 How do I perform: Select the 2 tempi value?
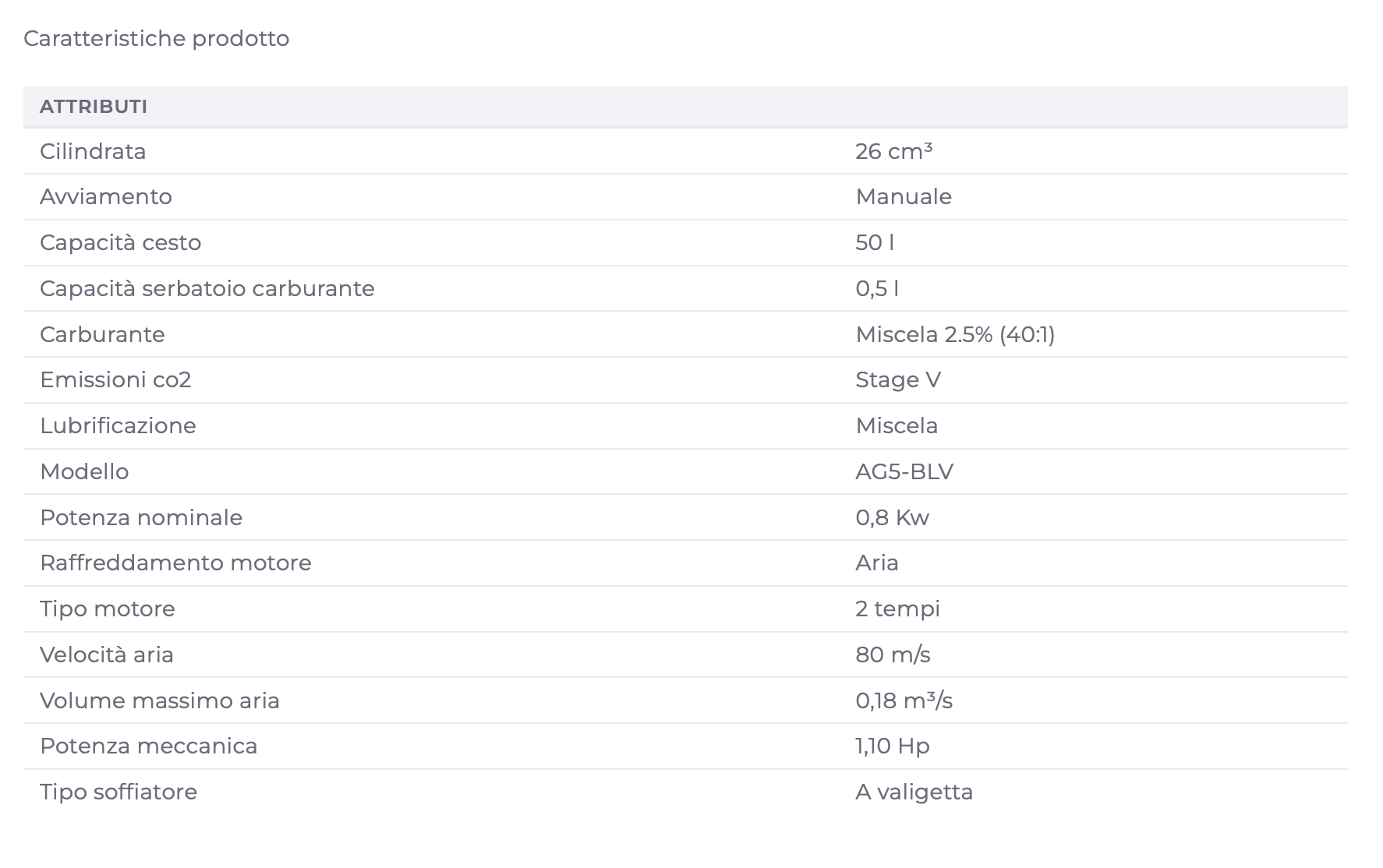pyautogui.click(x=897, y=609)
